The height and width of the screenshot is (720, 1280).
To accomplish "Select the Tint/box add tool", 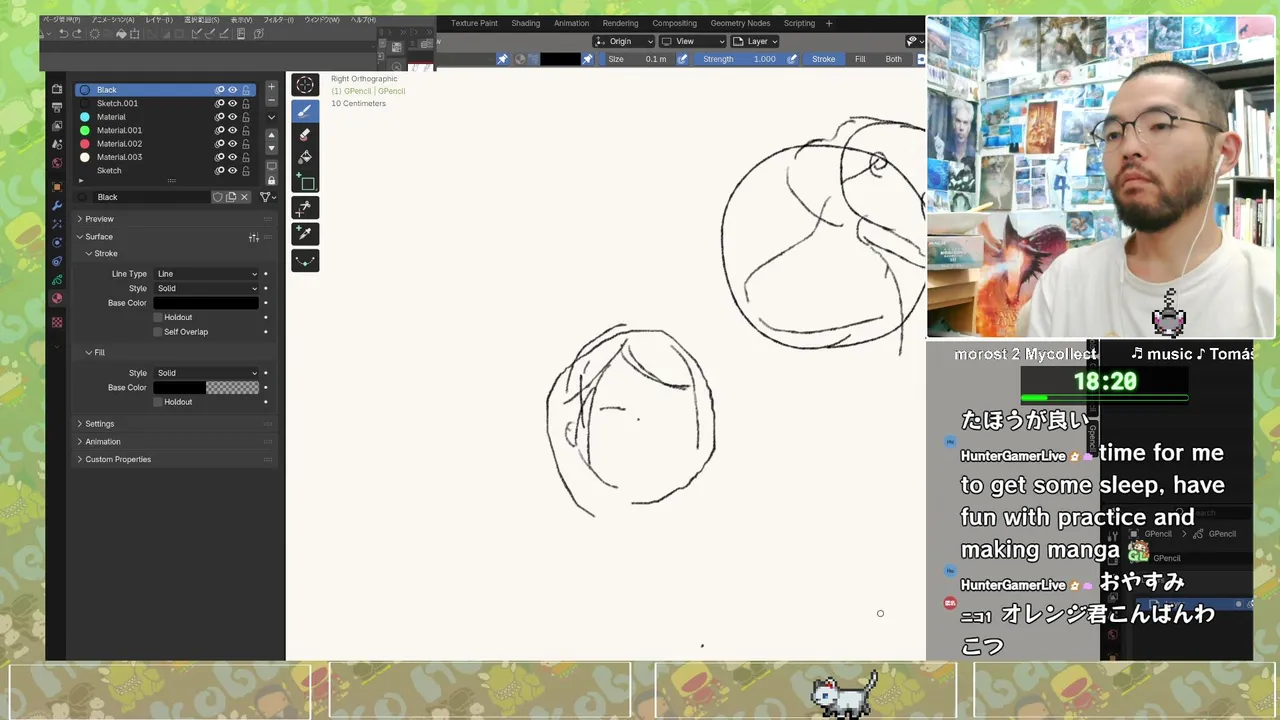I will (x=305, y=181).
